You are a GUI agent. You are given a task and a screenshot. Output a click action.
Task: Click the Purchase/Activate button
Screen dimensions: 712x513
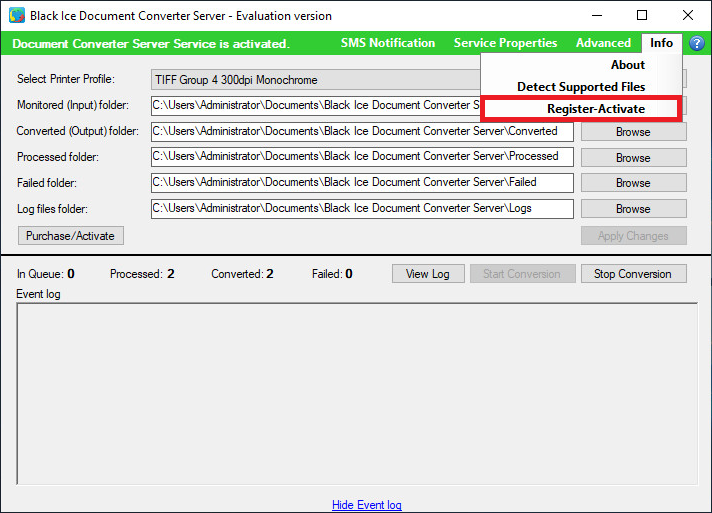[71, 236]
